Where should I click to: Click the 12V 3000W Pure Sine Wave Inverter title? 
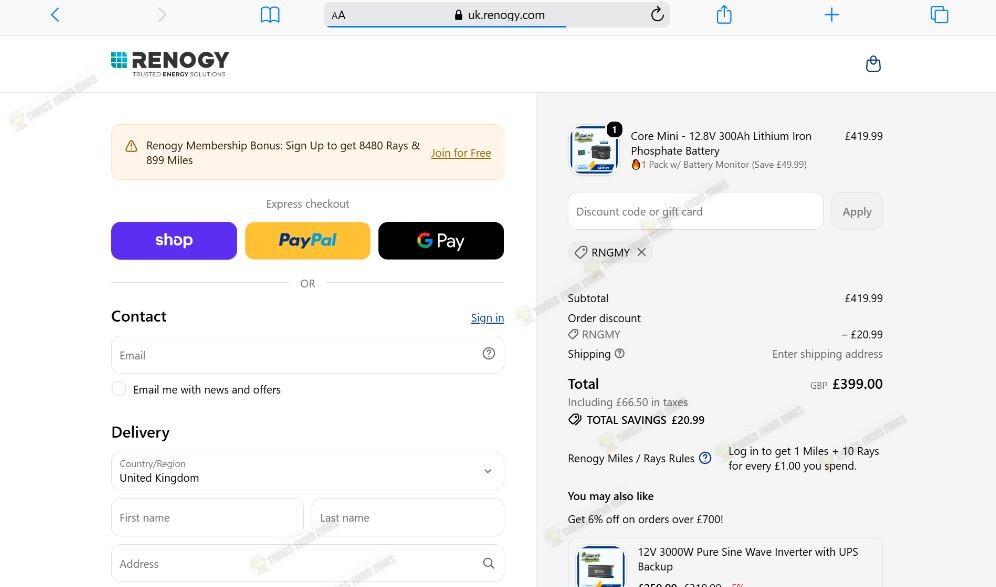point(748,559)
